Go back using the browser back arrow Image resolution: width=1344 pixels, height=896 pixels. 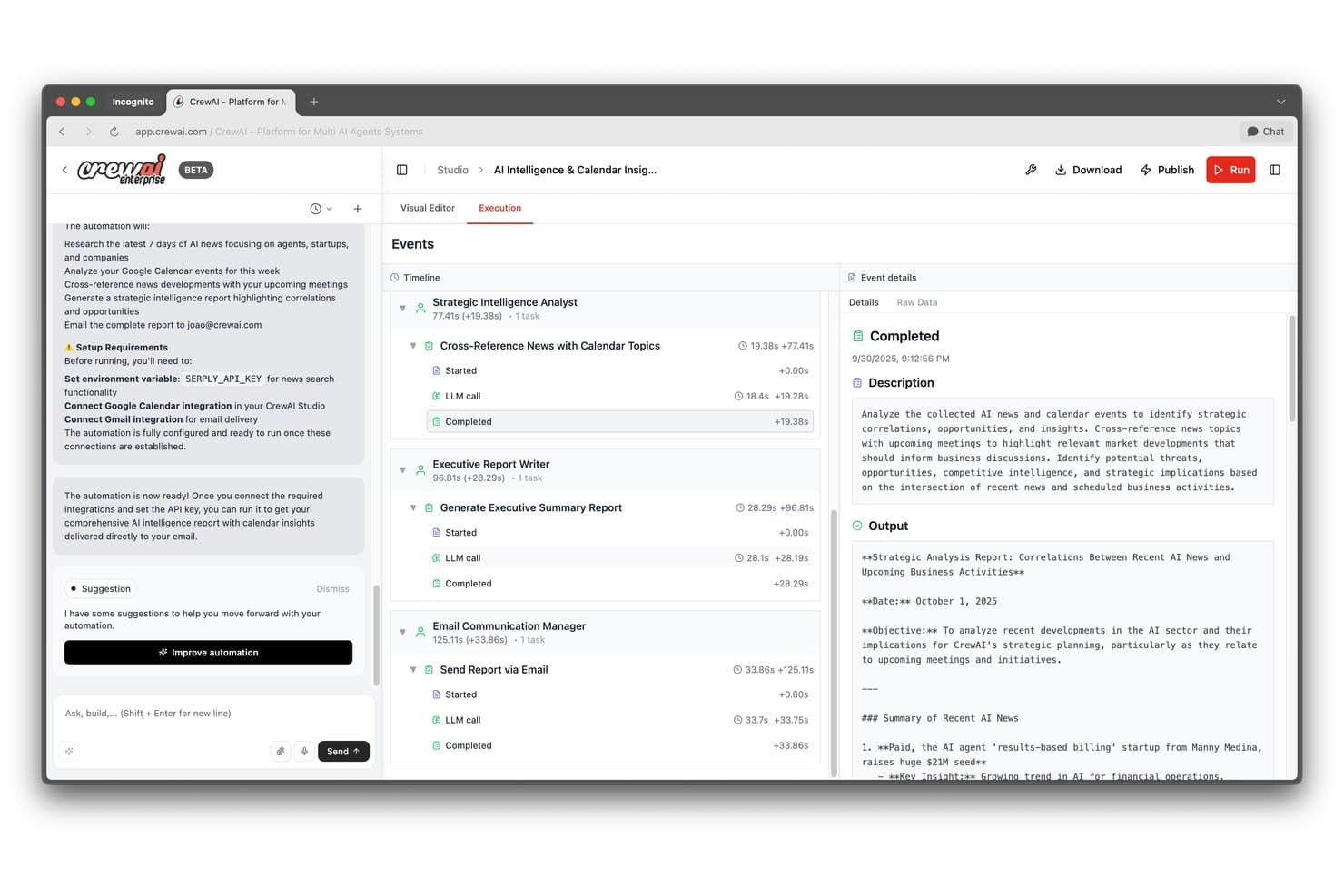(62, 132)
